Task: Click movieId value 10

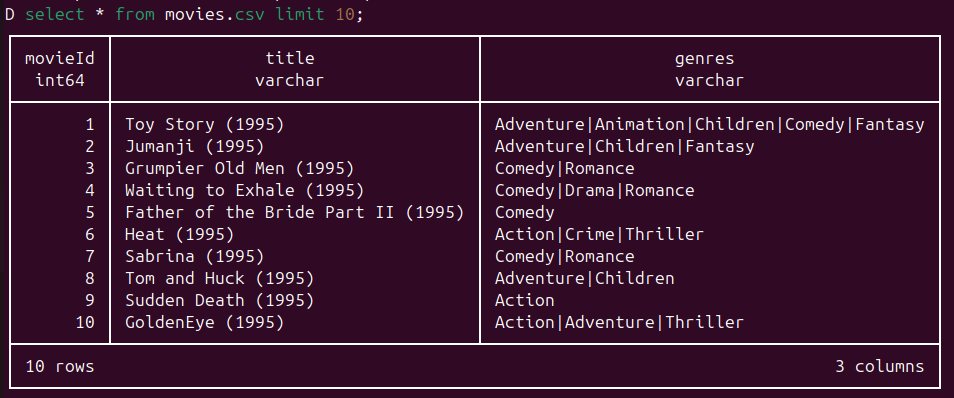Action: point(85,322)
